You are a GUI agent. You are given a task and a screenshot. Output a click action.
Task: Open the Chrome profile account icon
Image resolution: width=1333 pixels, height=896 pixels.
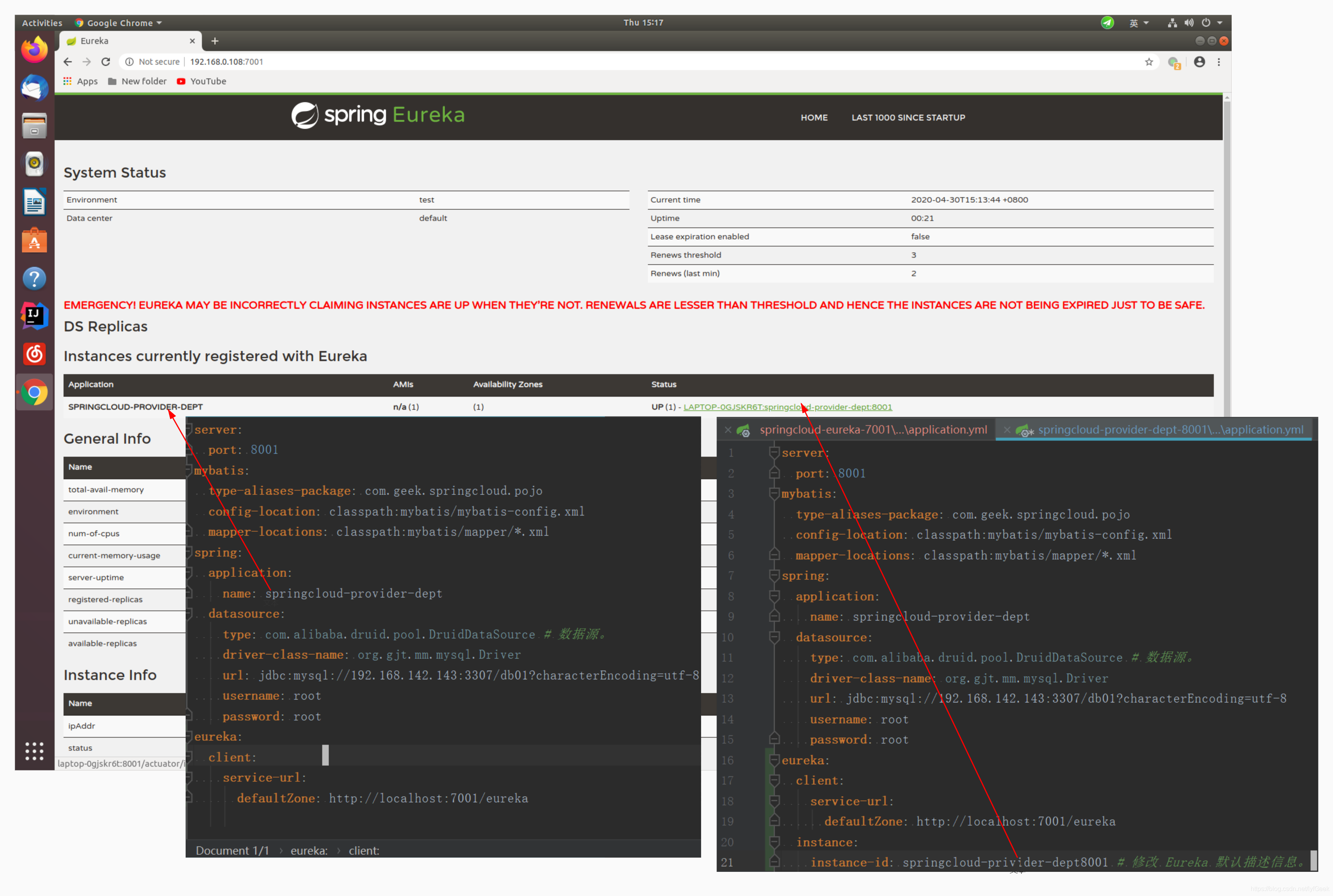1199,62
